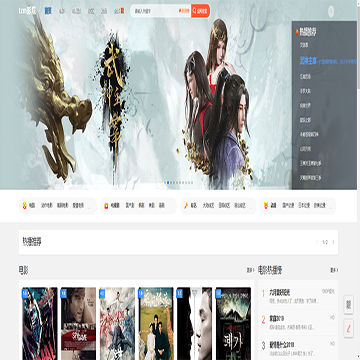Open the round user icon at top right
The width and height of the screenshot is (360, 360).
tap(331, 11)
